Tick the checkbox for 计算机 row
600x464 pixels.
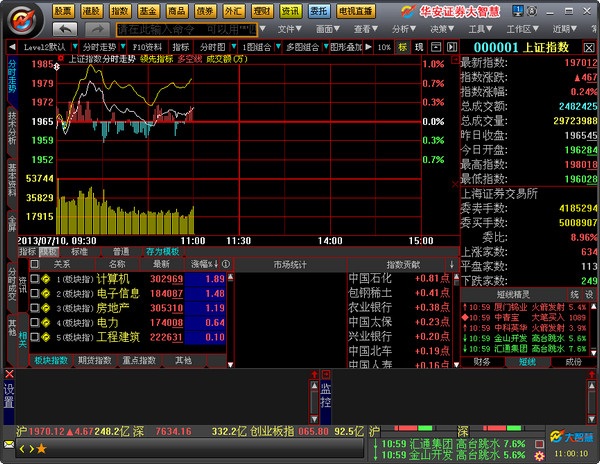click(x=35, y=279)
